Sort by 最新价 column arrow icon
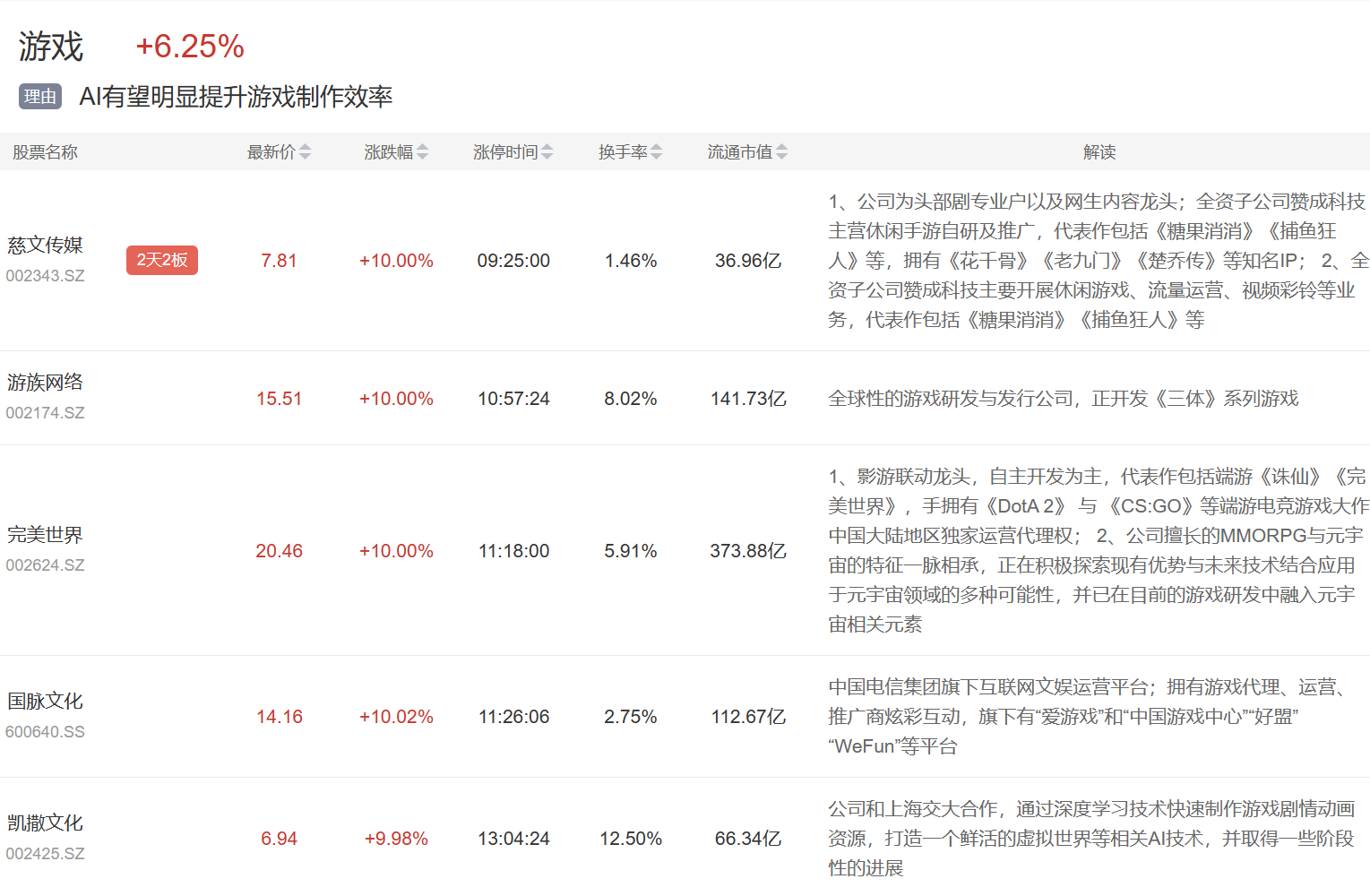Viewport: 1370px width, 896px height. (x=305, y=152)
